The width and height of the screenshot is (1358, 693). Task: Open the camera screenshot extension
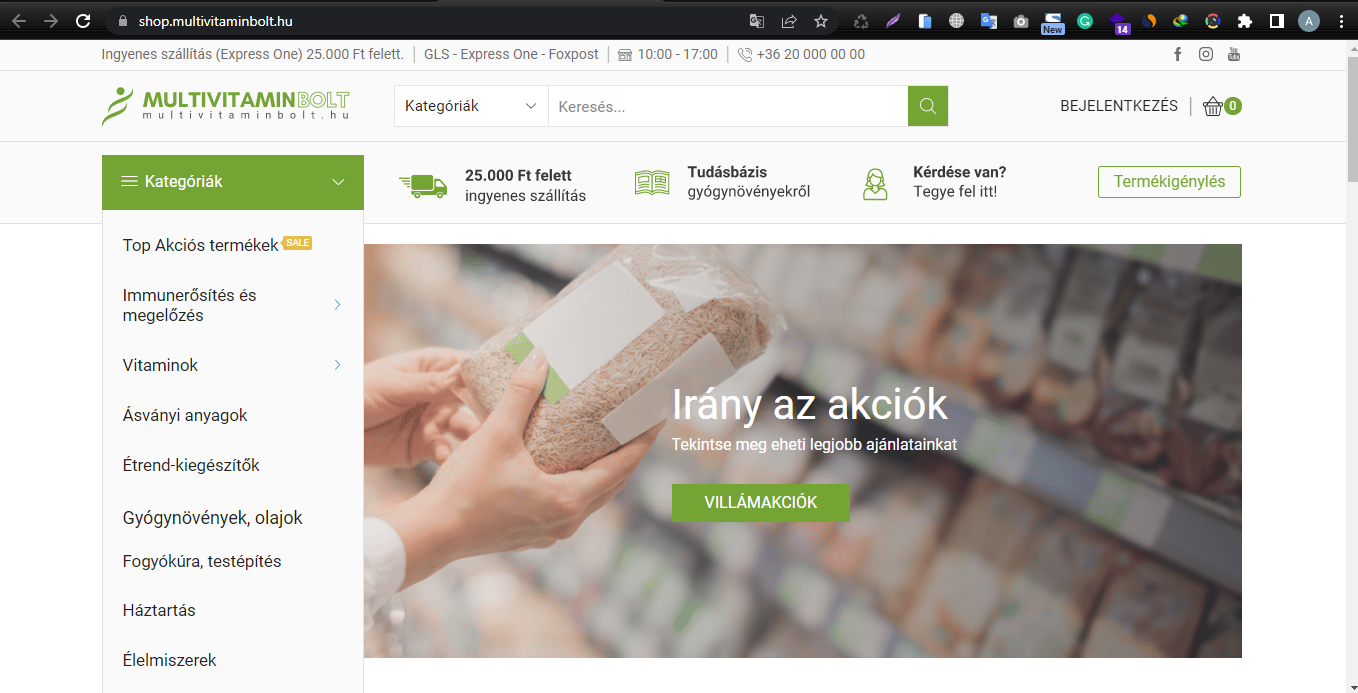click(x=1020, y=20)
